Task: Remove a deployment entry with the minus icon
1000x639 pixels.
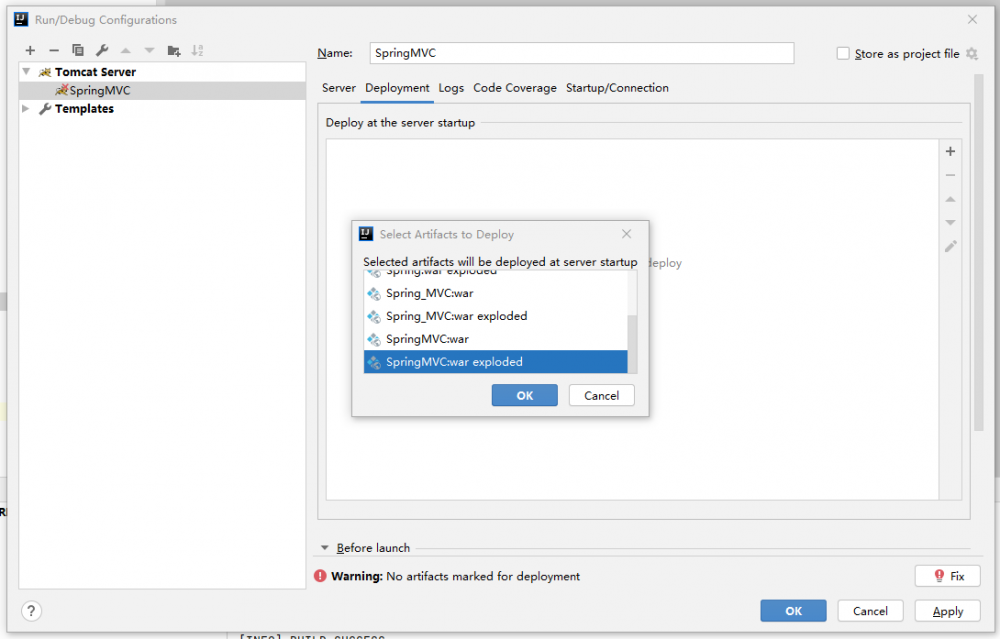Action: pyautogui.click(x=950, y=175)
